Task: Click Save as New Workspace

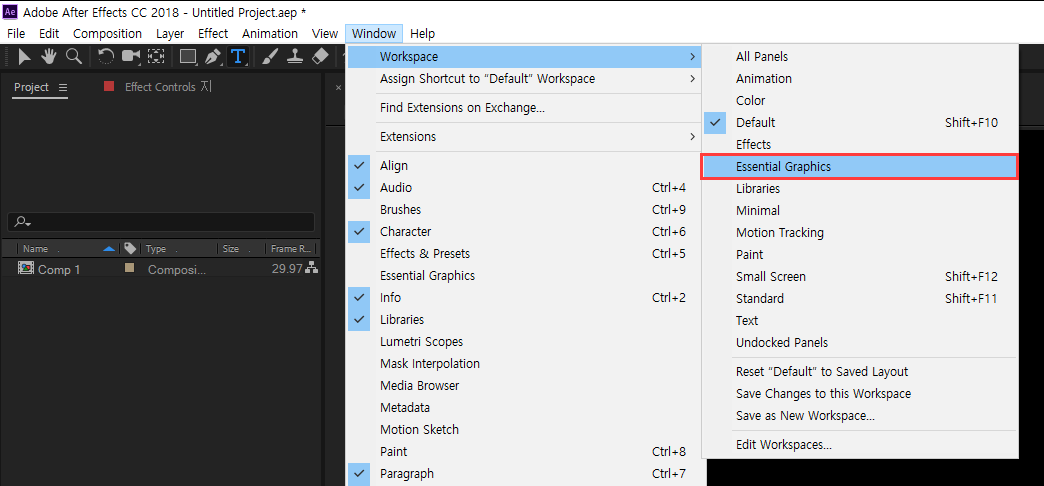Action: 860,416
